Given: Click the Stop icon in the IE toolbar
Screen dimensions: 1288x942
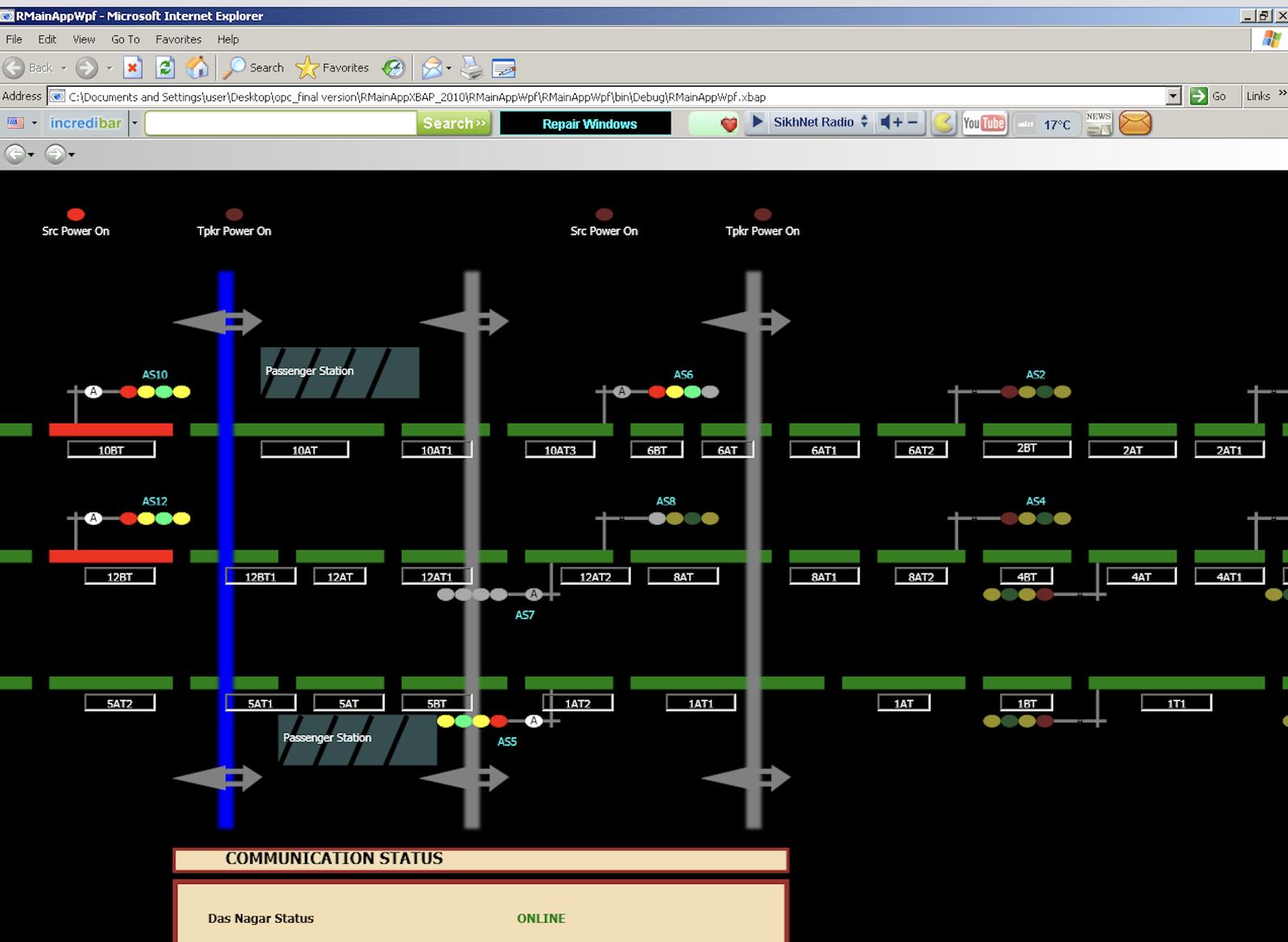Looking at the screenshot, I should tap(133, 68).
